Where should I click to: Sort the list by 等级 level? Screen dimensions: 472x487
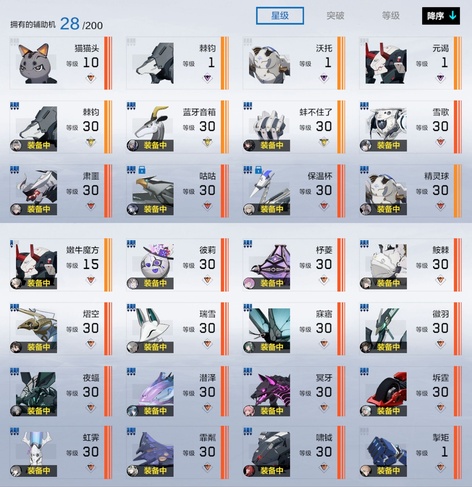point(391,16)
